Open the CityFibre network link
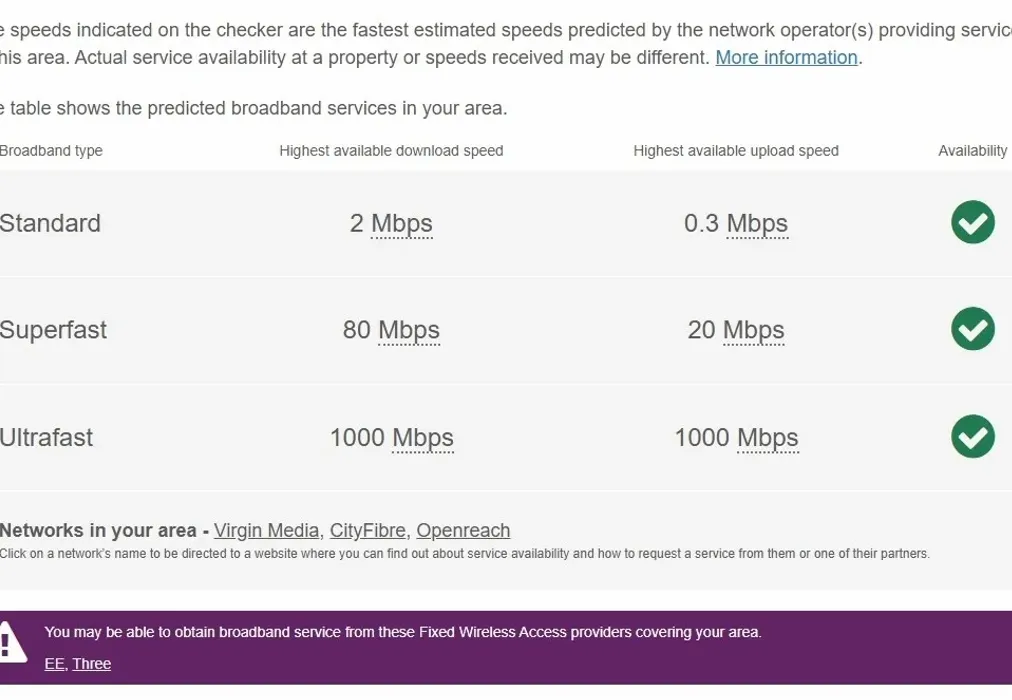Viewport: 1012px width, 700px height. tap(367, 530)
